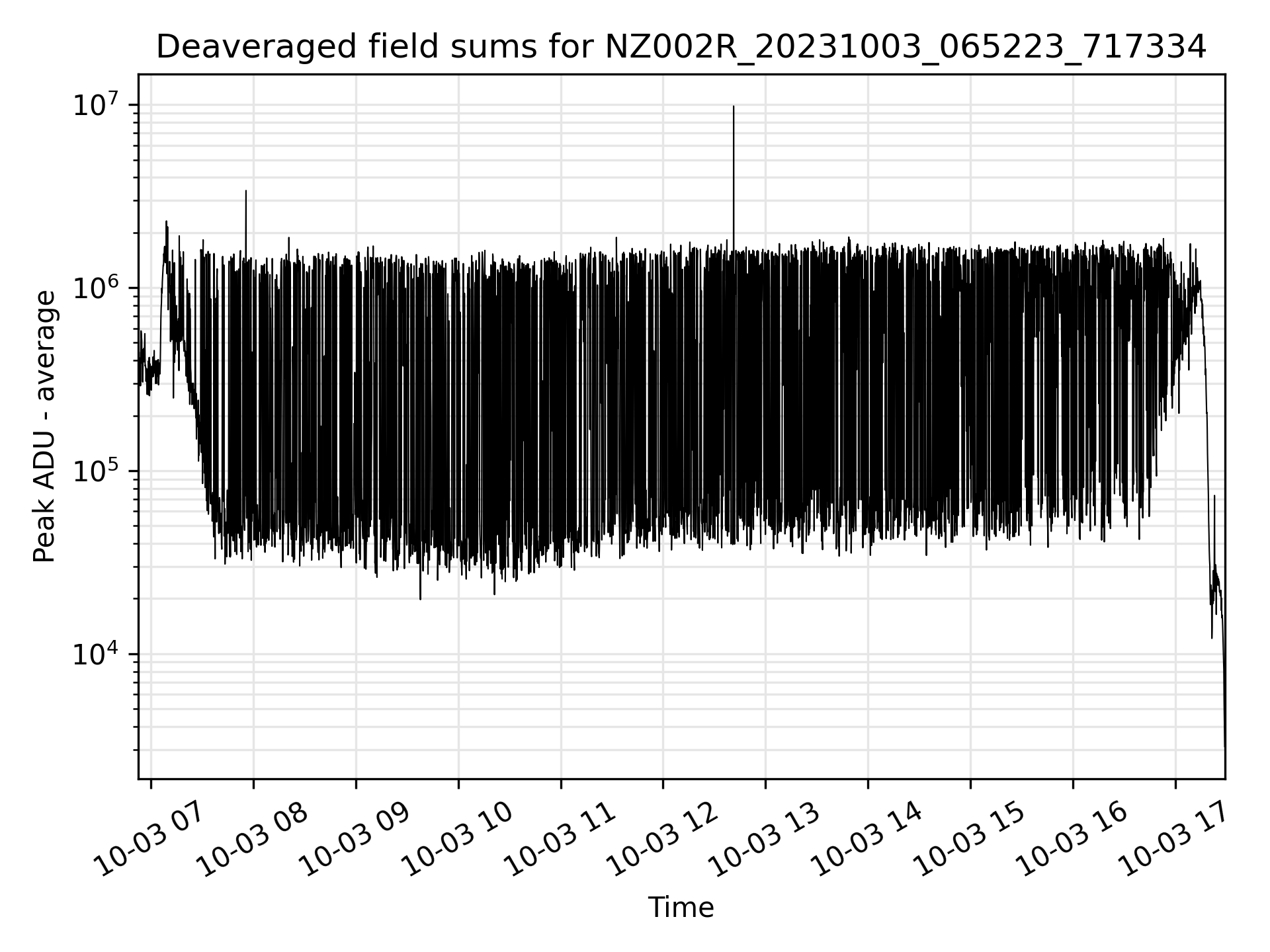Click the 10^4 y-axis tick label

pyautogui.click(x=97, y=654)
